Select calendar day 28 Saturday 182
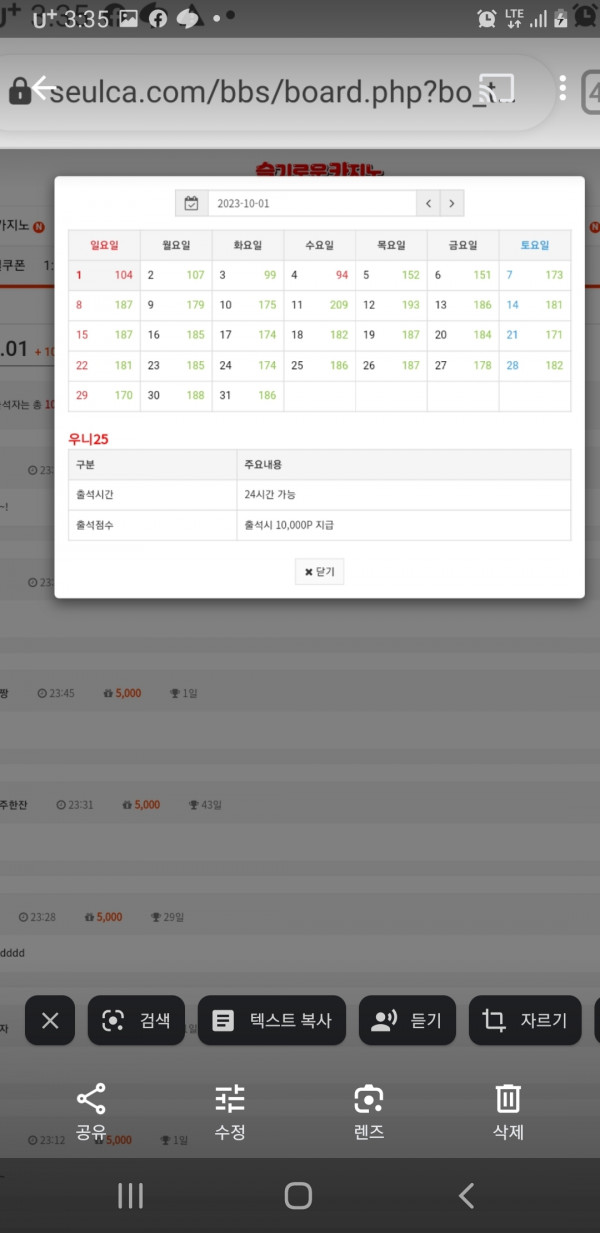This screenshot has height=1233, width=600. (535, 365)
